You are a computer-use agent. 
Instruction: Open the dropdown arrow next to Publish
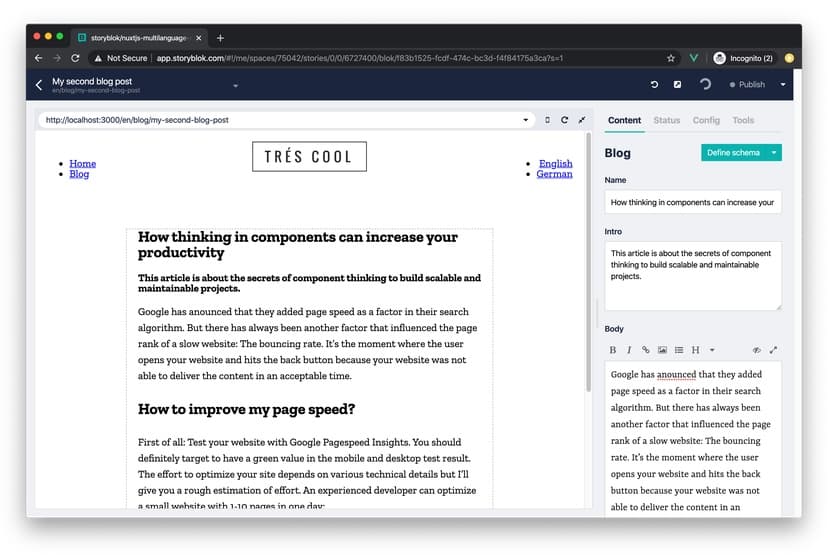click(x=783, y=85)
